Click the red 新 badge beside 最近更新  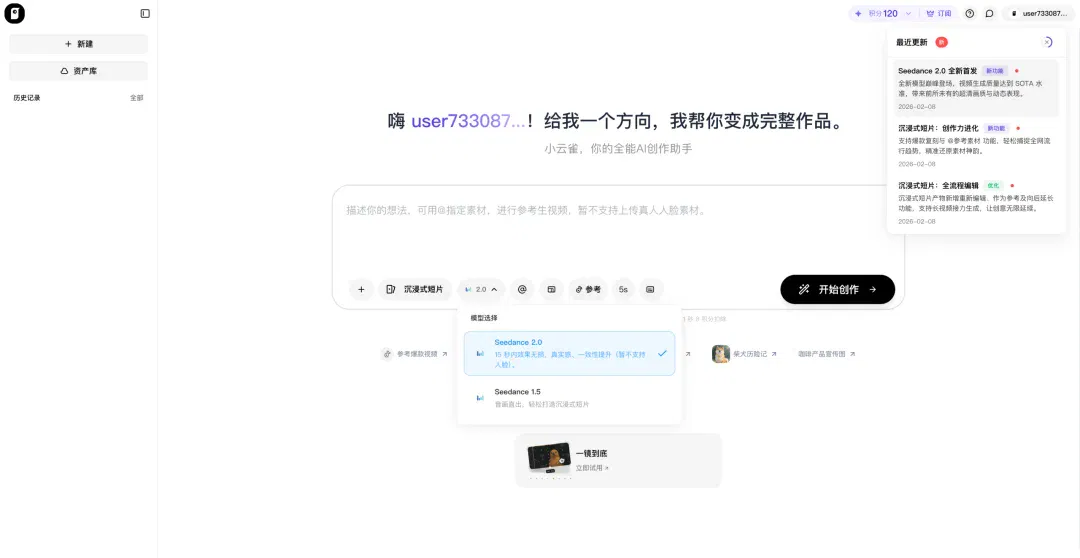point(941,42)
